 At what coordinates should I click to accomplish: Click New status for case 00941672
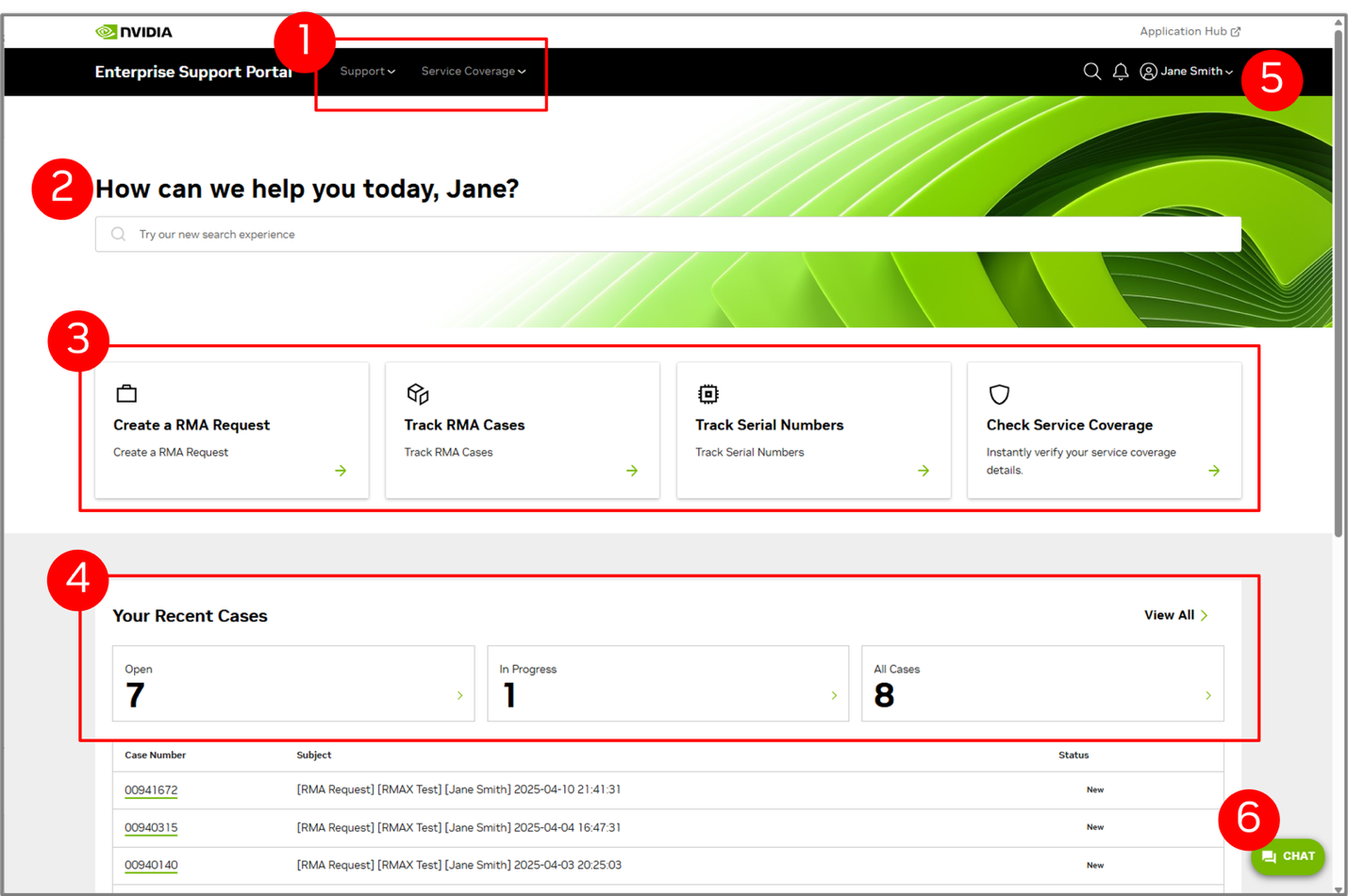point(1095,790)
